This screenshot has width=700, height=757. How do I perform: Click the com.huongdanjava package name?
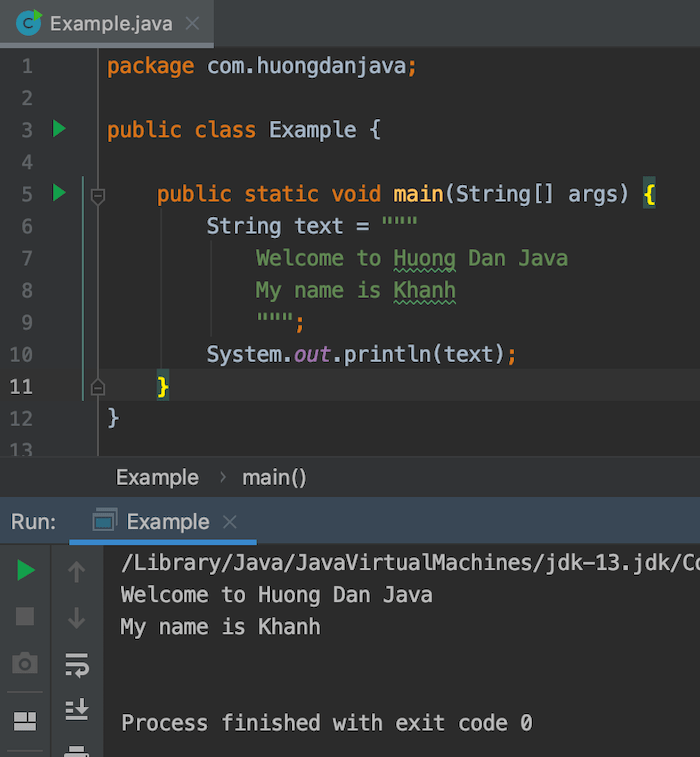[307, 66]
